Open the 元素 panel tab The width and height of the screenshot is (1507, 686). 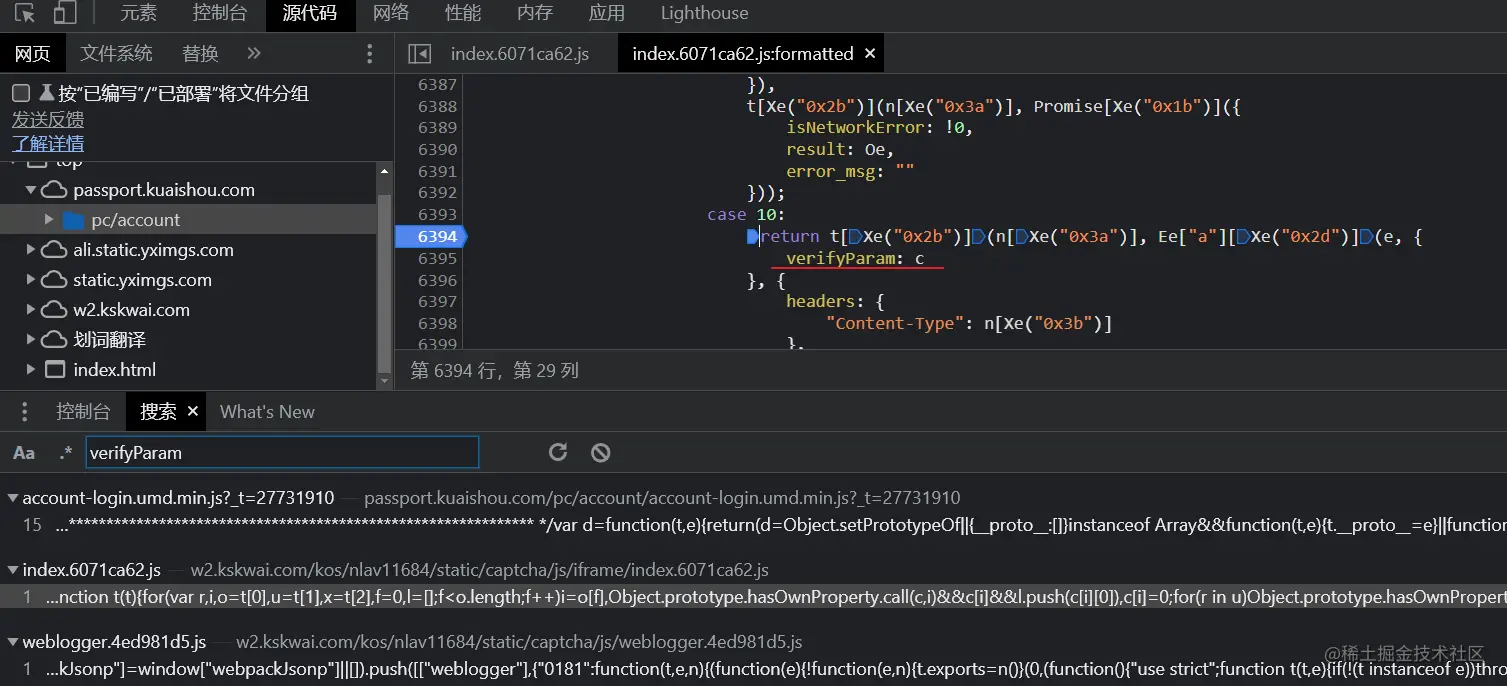pos(139,13)
